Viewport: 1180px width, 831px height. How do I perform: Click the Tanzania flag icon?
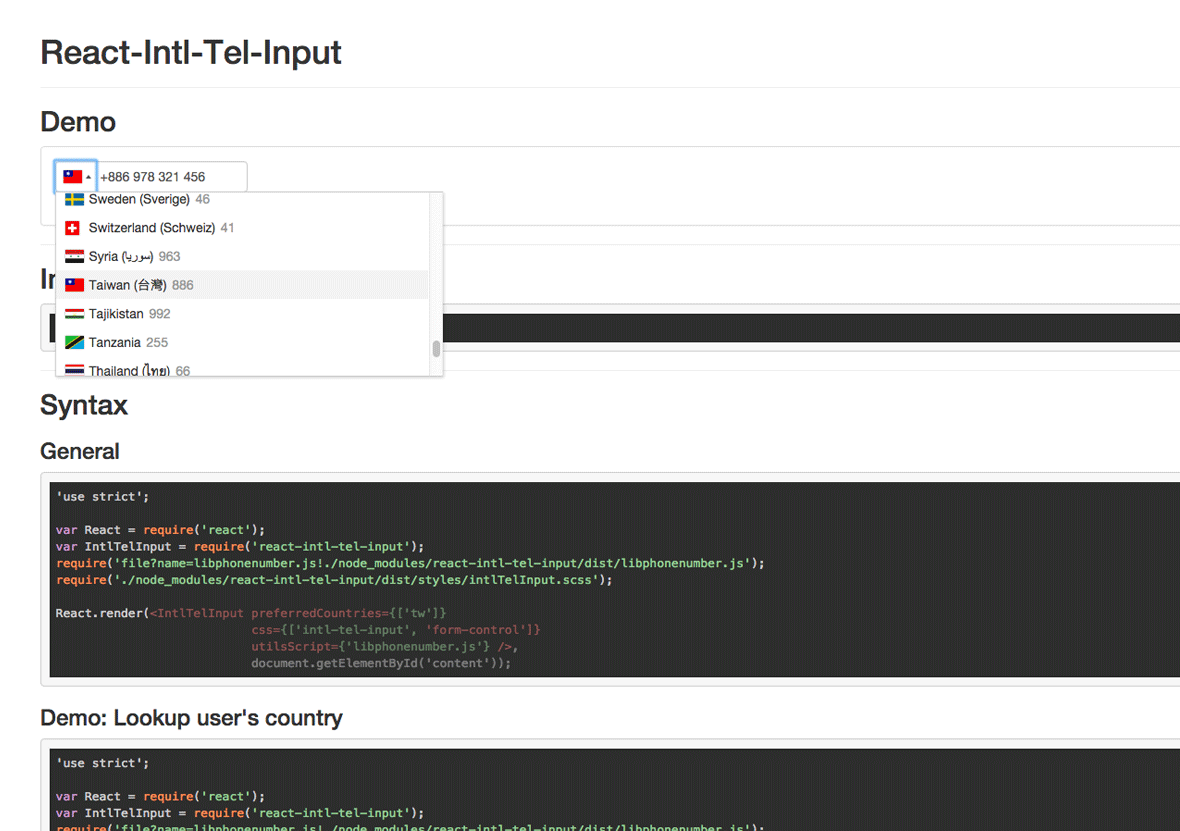[74, 342]
